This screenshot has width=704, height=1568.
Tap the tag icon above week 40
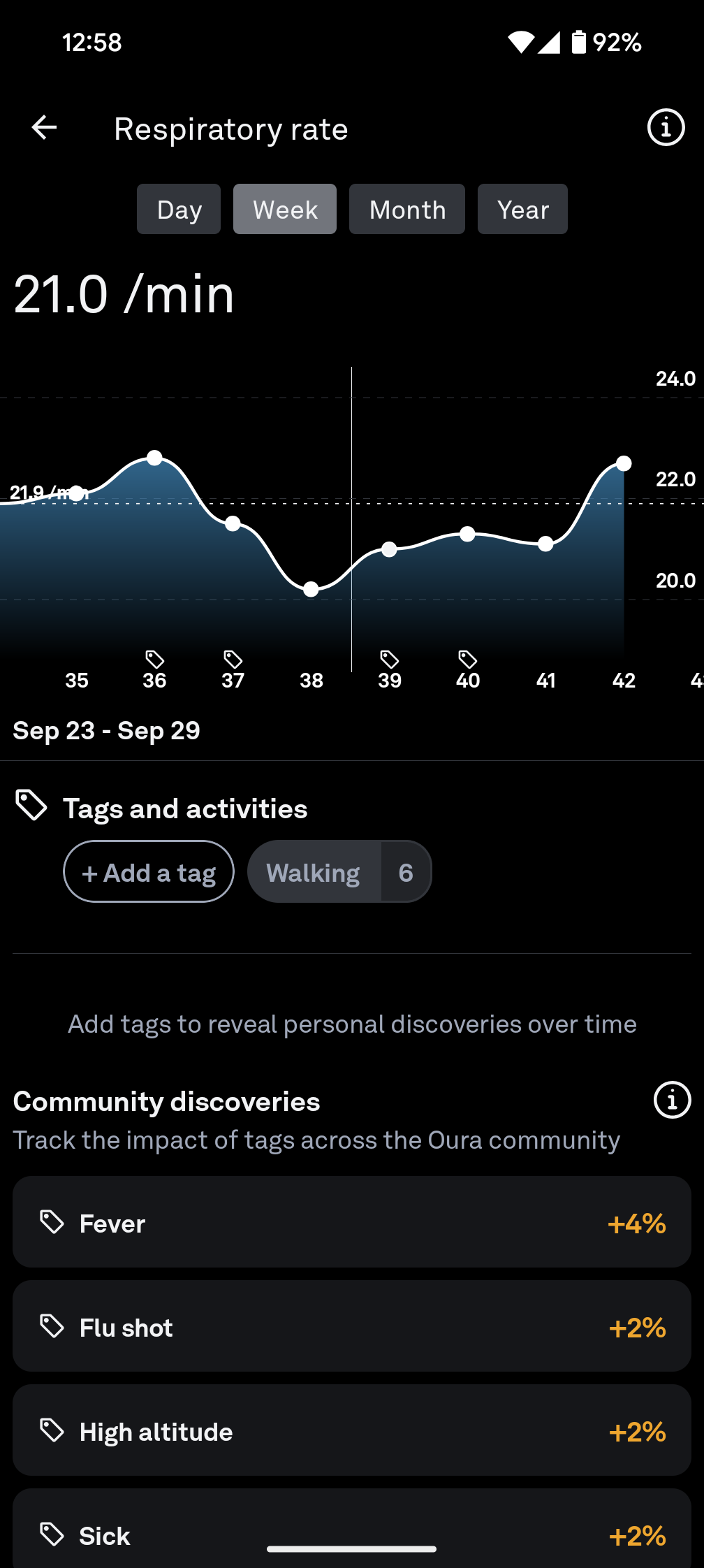tap(467, 659)
